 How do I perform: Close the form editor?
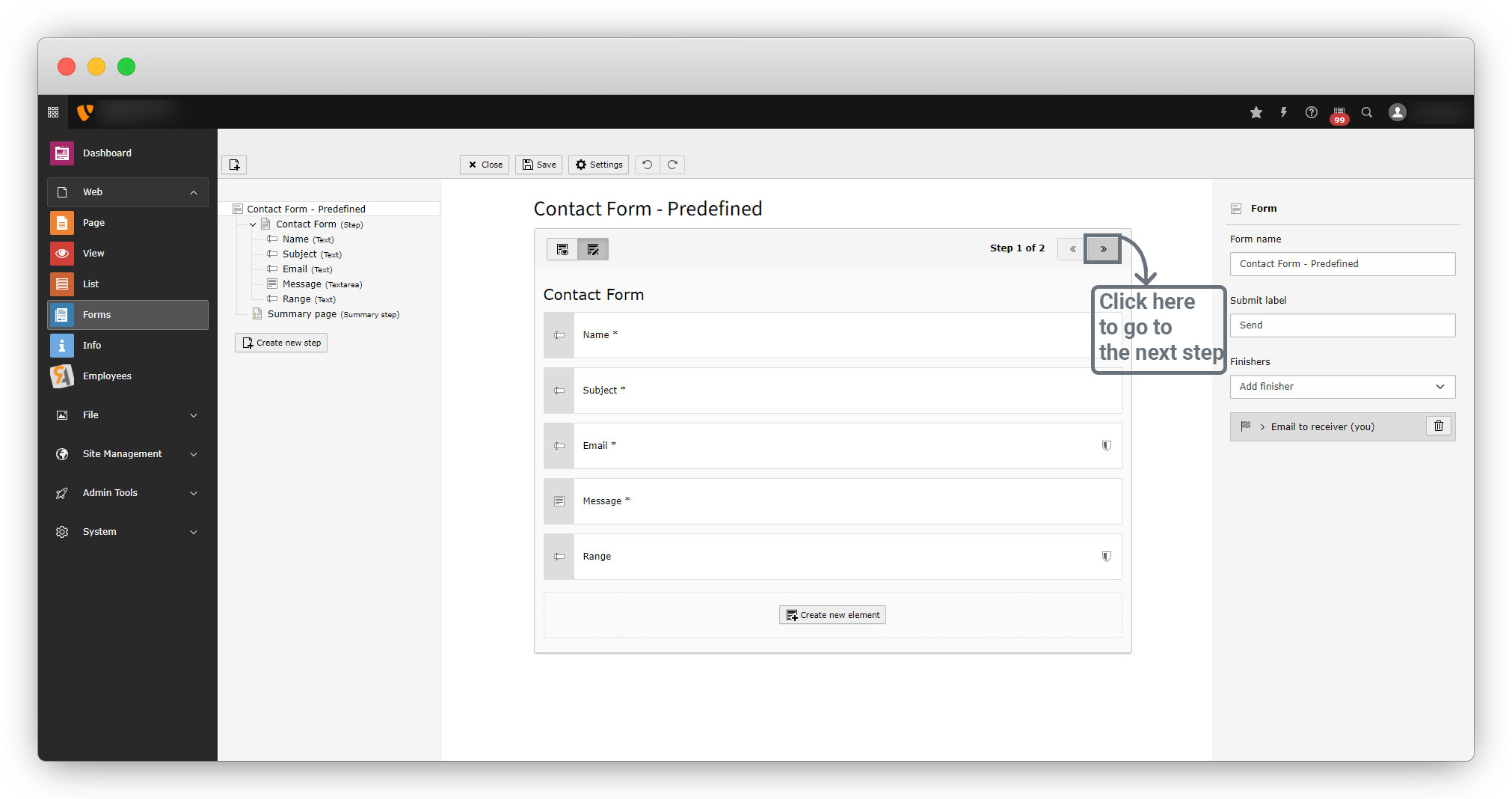tap(485, 165)
